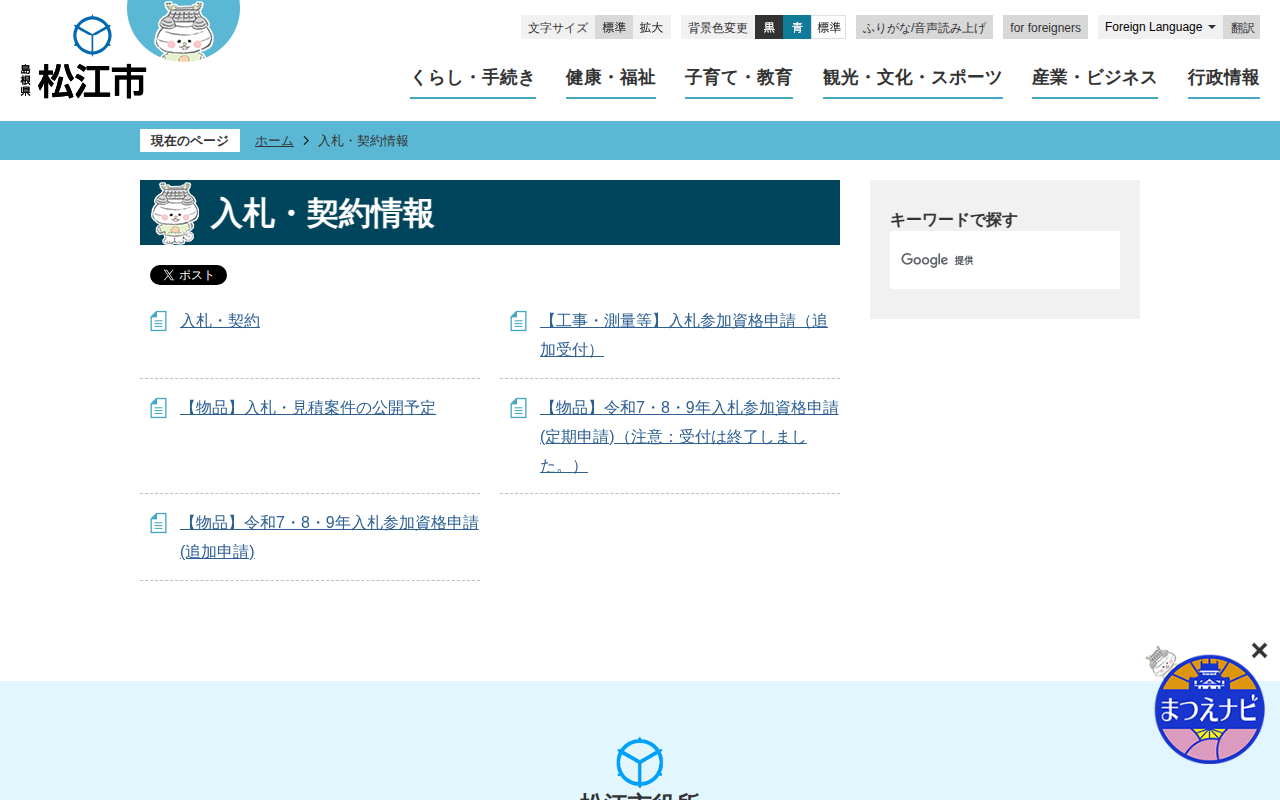This screenshot has width=1280, height=800.
Task: Go to ホーム breadcrumb link
Action: pos(274,141)
